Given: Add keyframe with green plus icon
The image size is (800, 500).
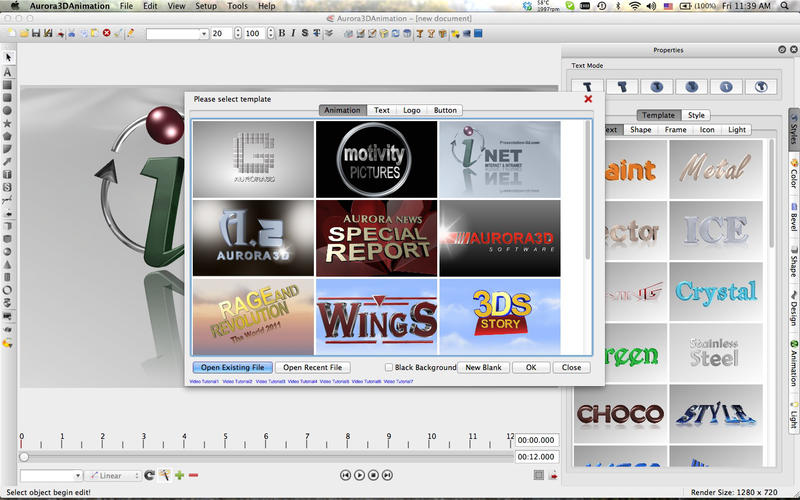Looking at the screenshot, I should click(x=179, y=476).
